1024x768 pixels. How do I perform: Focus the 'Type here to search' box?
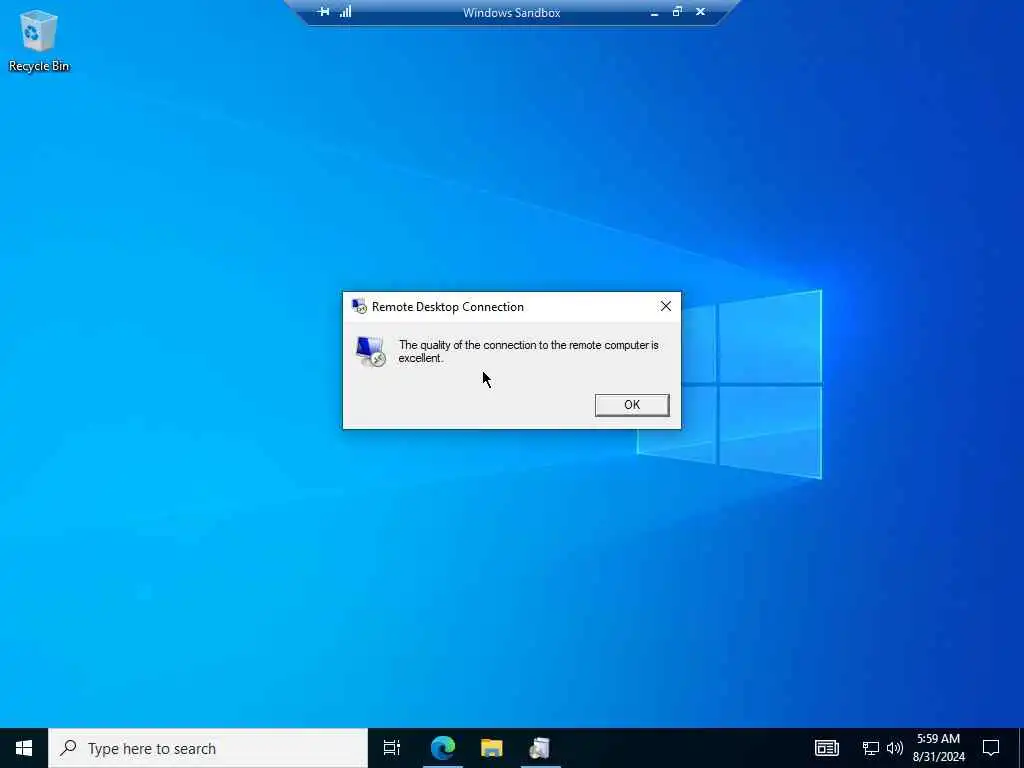point(208,748)
